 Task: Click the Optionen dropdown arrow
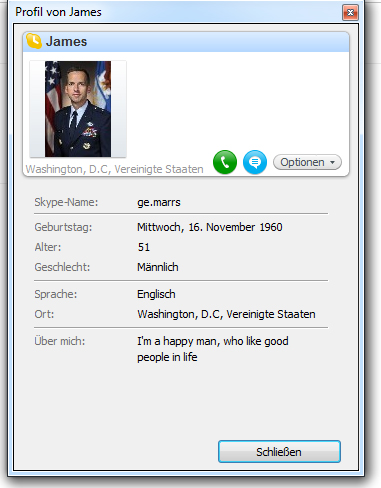tap(332, 163)
